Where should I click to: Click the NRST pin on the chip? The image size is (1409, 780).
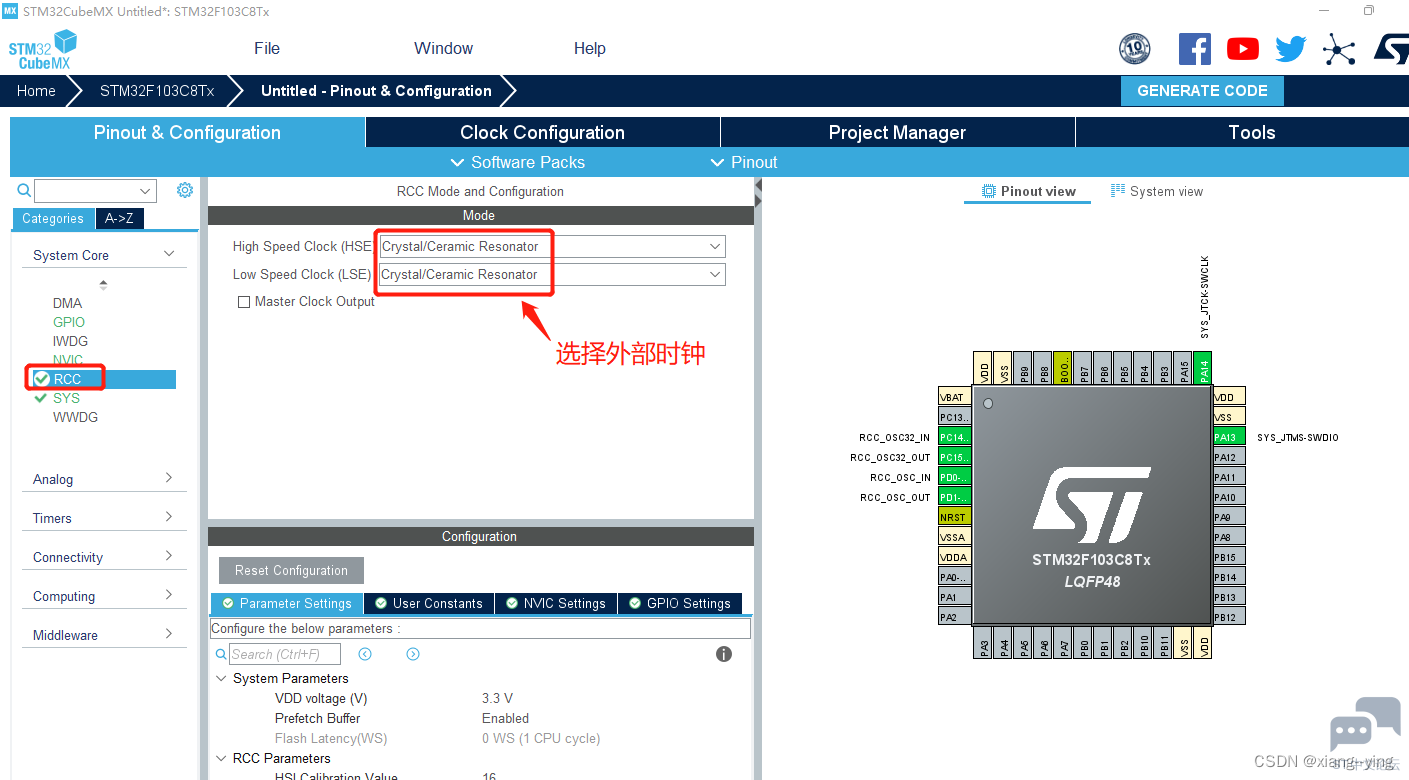pyautogui.click(x=954, y=517)
